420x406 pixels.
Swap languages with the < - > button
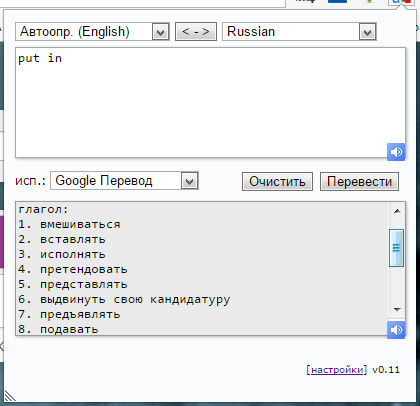coord(196,32)
